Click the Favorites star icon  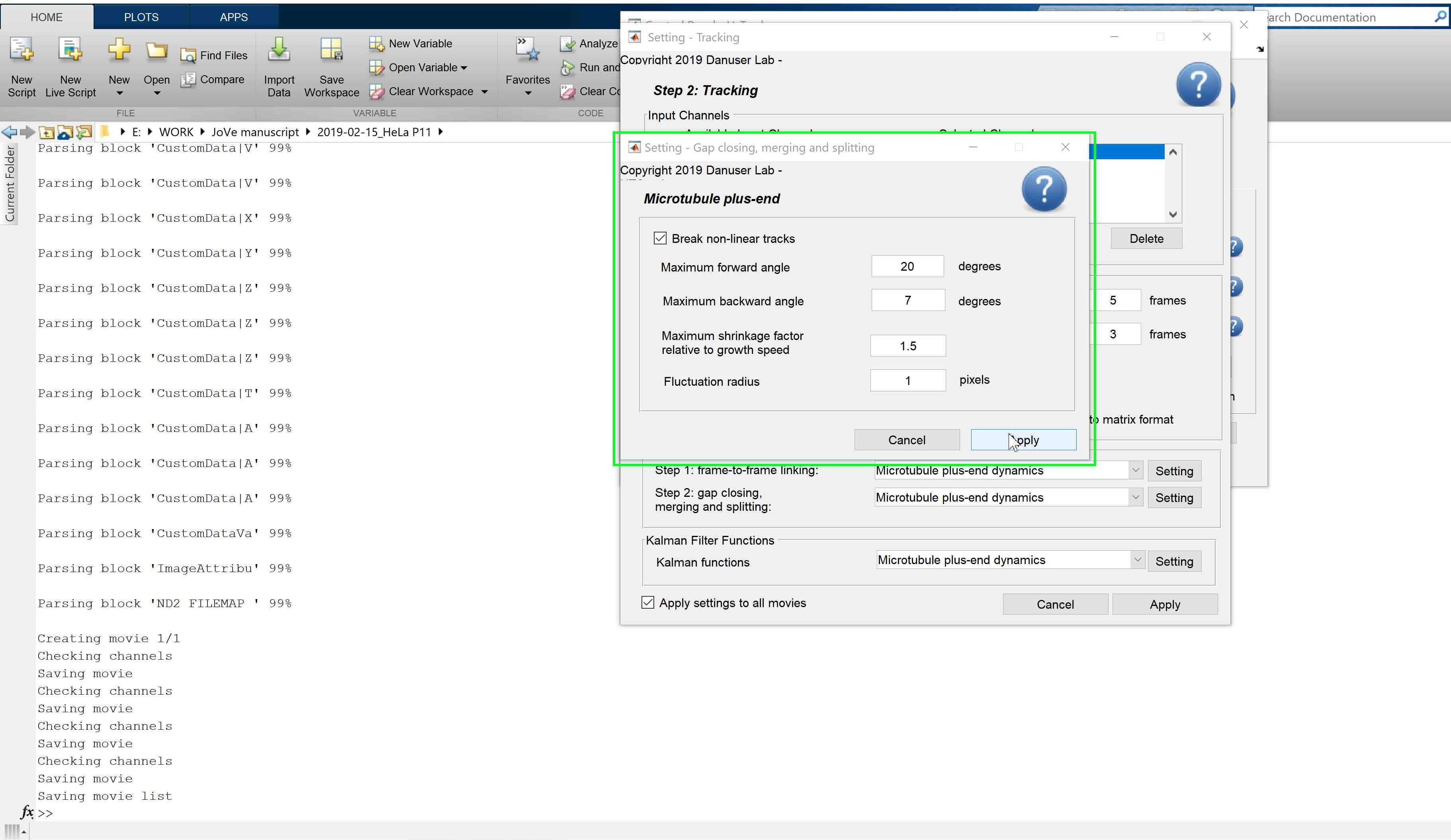tap(528, 51)
